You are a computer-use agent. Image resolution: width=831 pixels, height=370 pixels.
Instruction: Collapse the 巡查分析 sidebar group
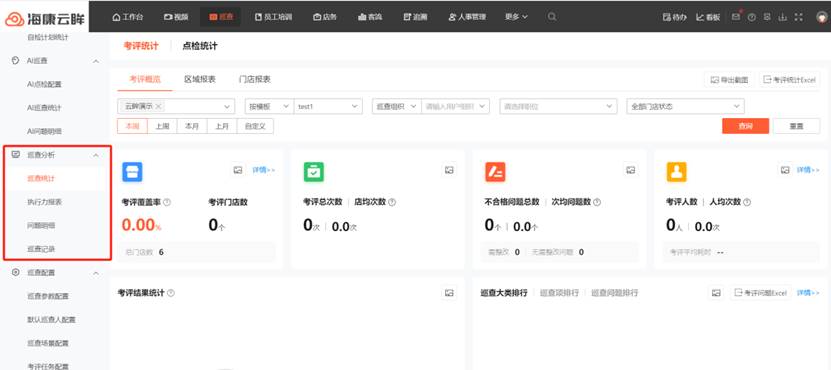(x=96, y=155)
